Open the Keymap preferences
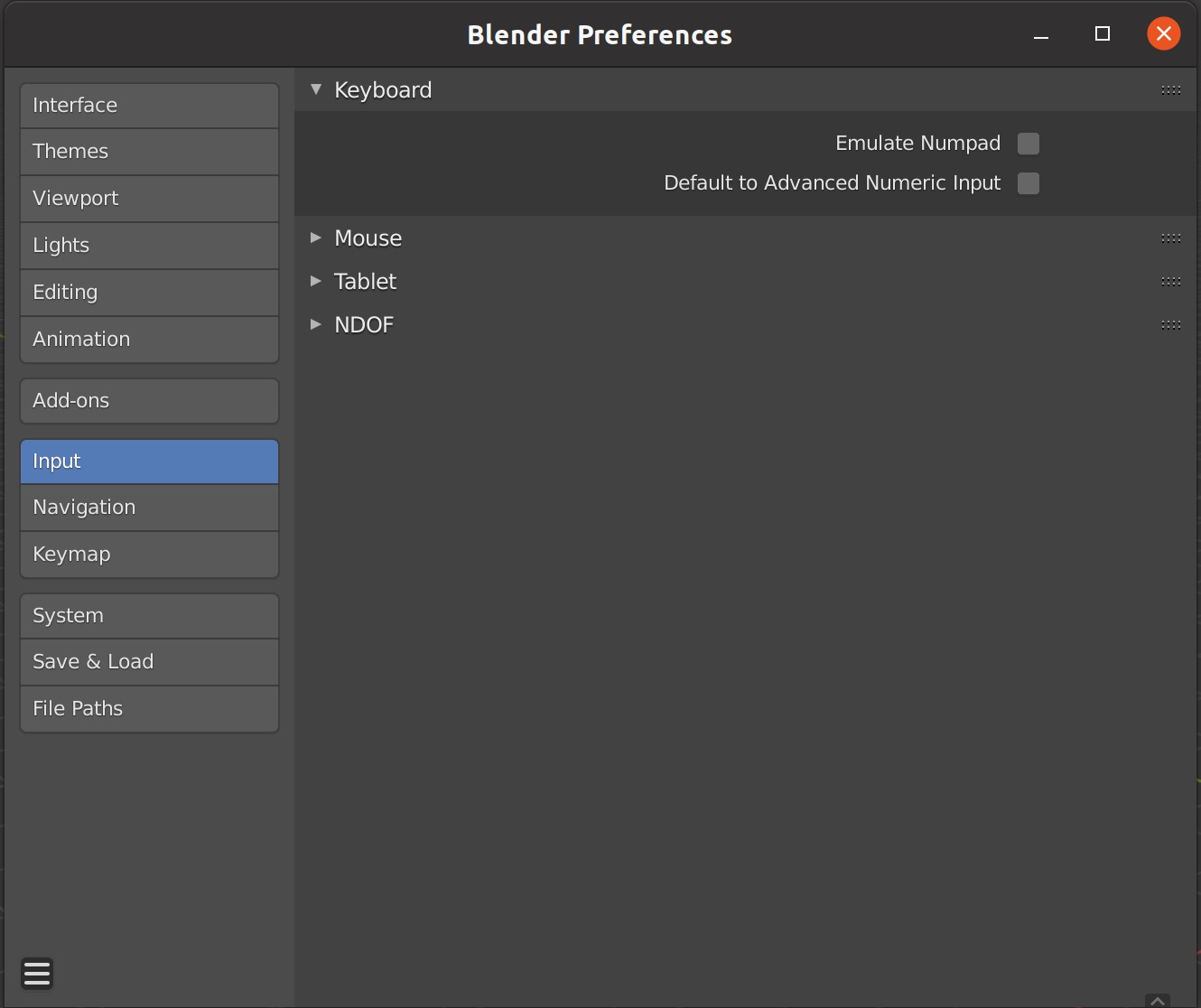Viewport: 1201px width, 1008px height. [149, 554]
